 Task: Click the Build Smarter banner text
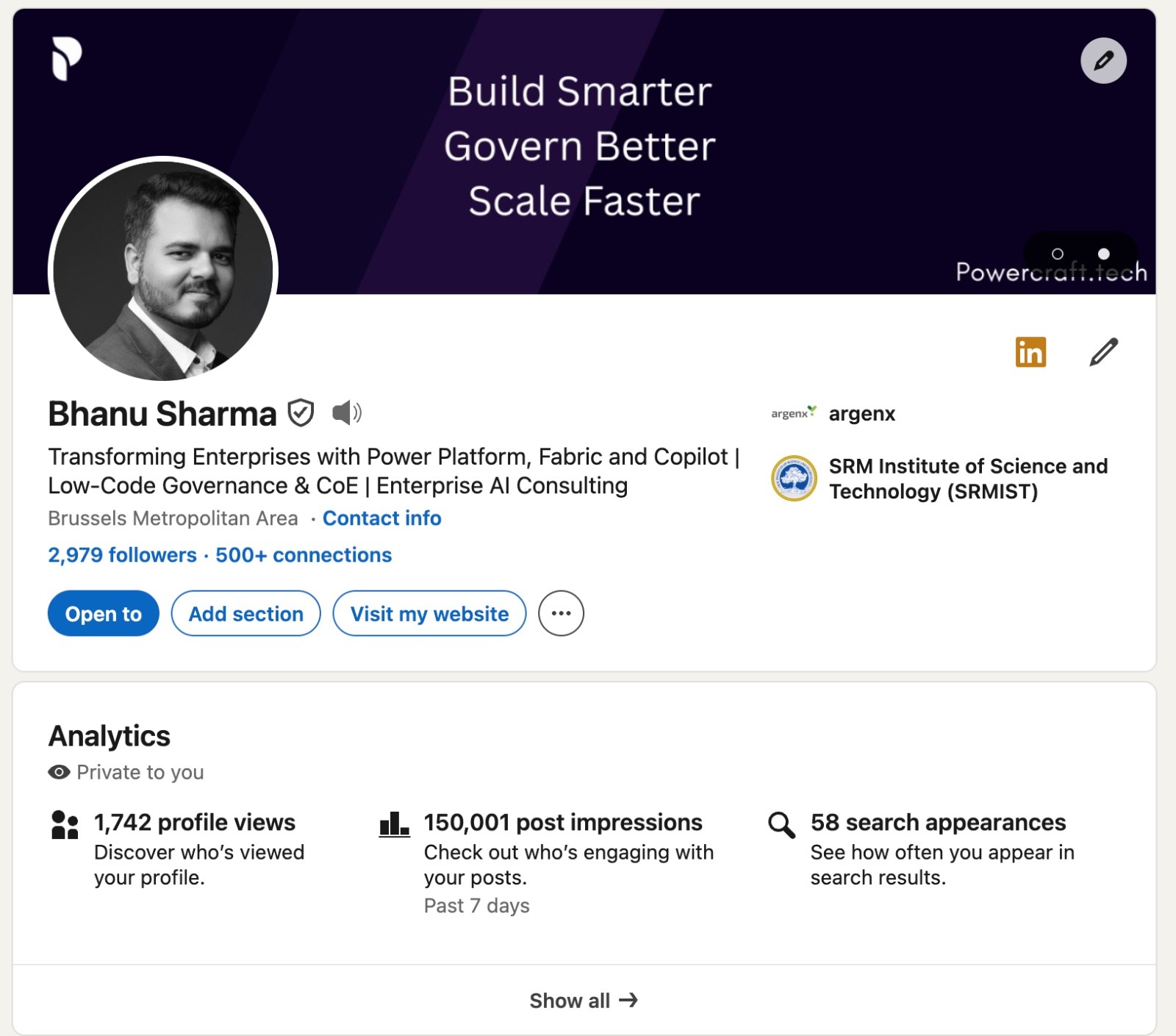[x=580, y=91]
